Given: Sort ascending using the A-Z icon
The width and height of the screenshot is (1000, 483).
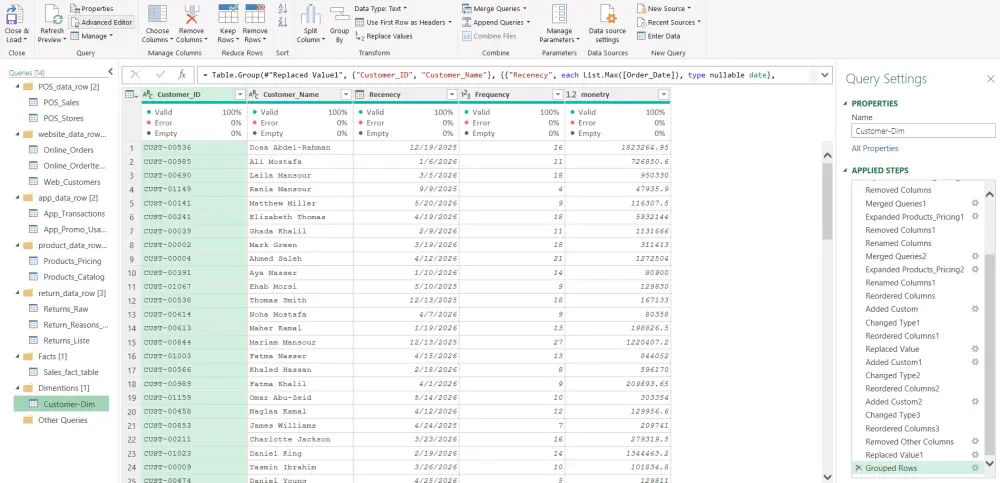Looking at the screenshot, I should pos(283,9).
